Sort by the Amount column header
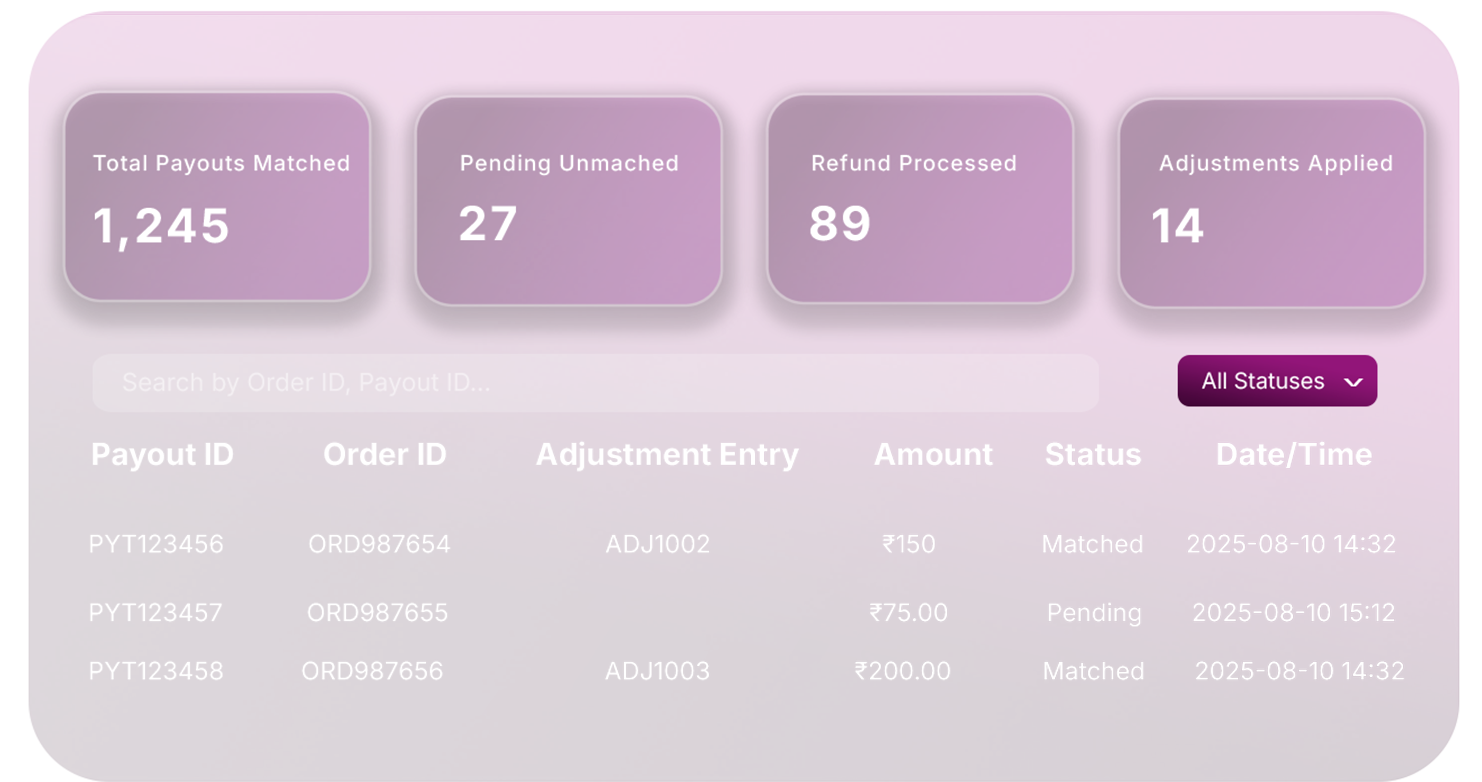Image resolution: width=1482 pixels, height=782 pixels. click(x=933, y=455)
